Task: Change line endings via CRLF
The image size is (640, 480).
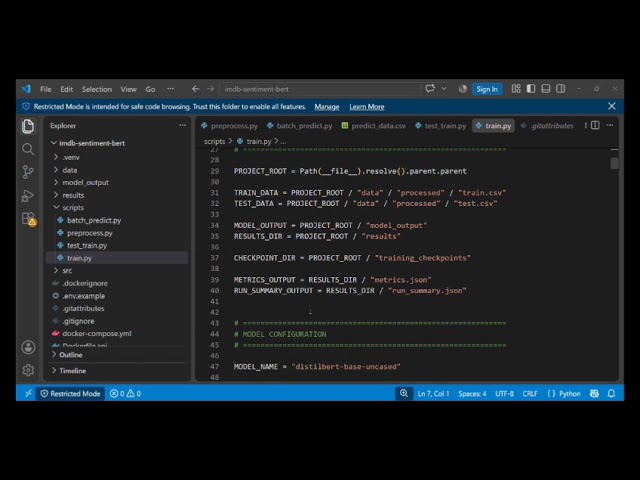Action: (x=530, y=393)
